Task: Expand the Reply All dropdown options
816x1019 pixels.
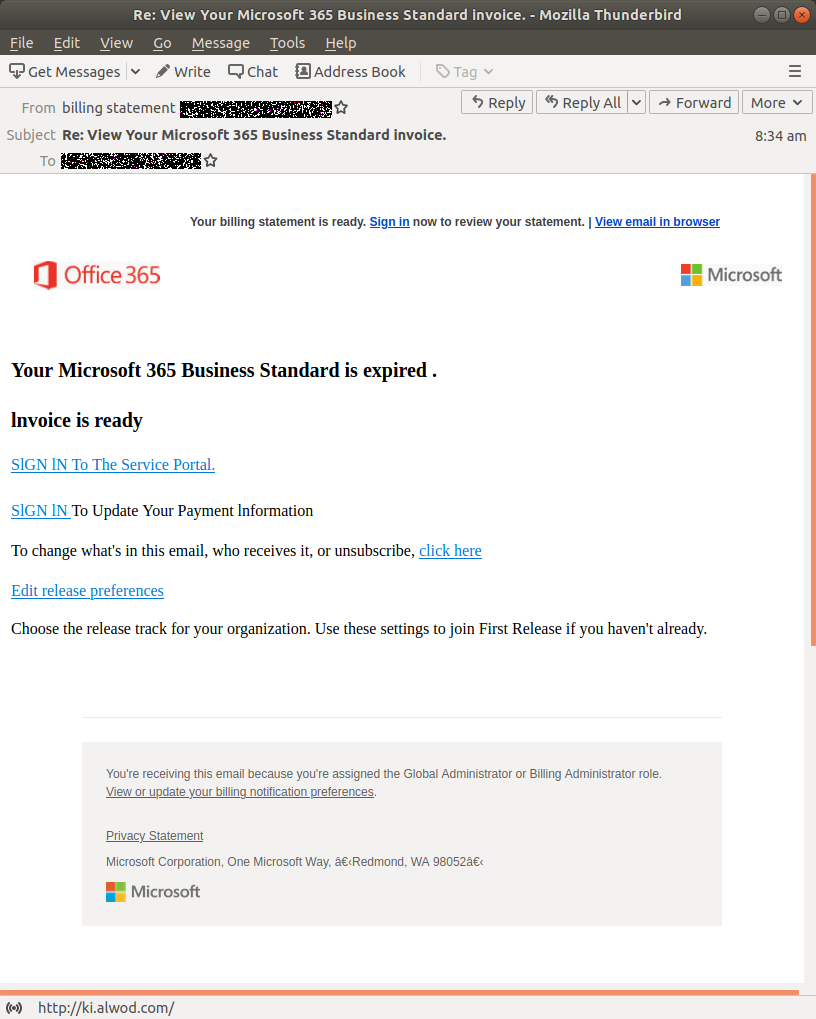Action: pyautogui.click(x=636, y=101)
